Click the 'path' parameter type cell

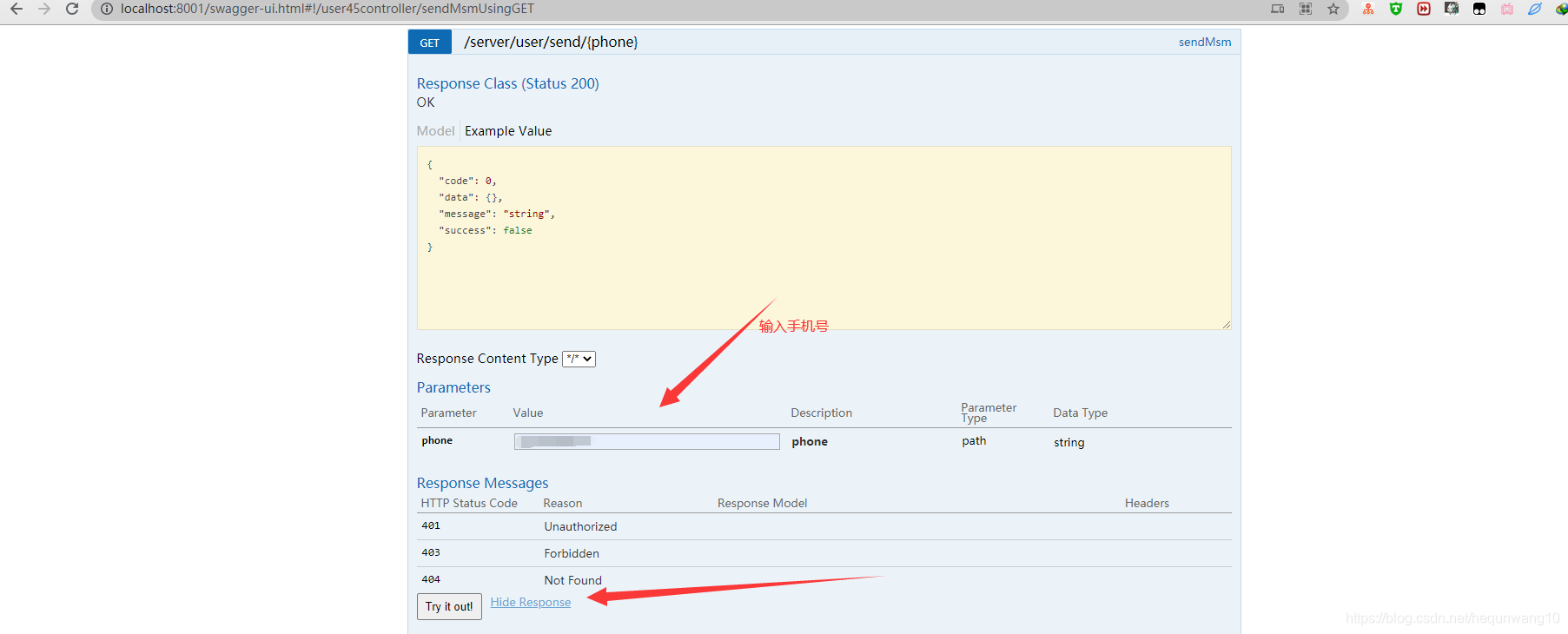[974, 441]
